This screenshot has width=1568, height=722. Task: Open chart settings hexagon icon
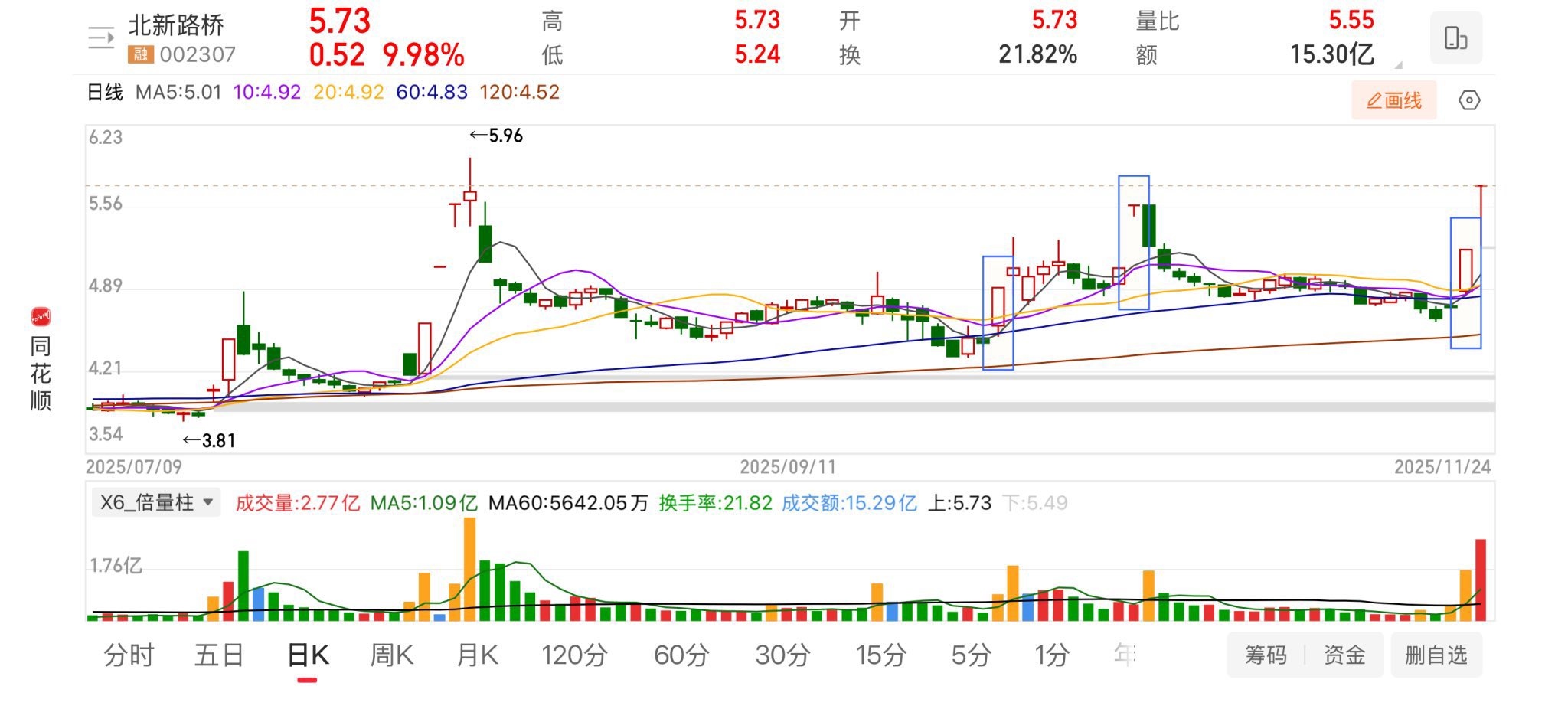click(1469, 100)
